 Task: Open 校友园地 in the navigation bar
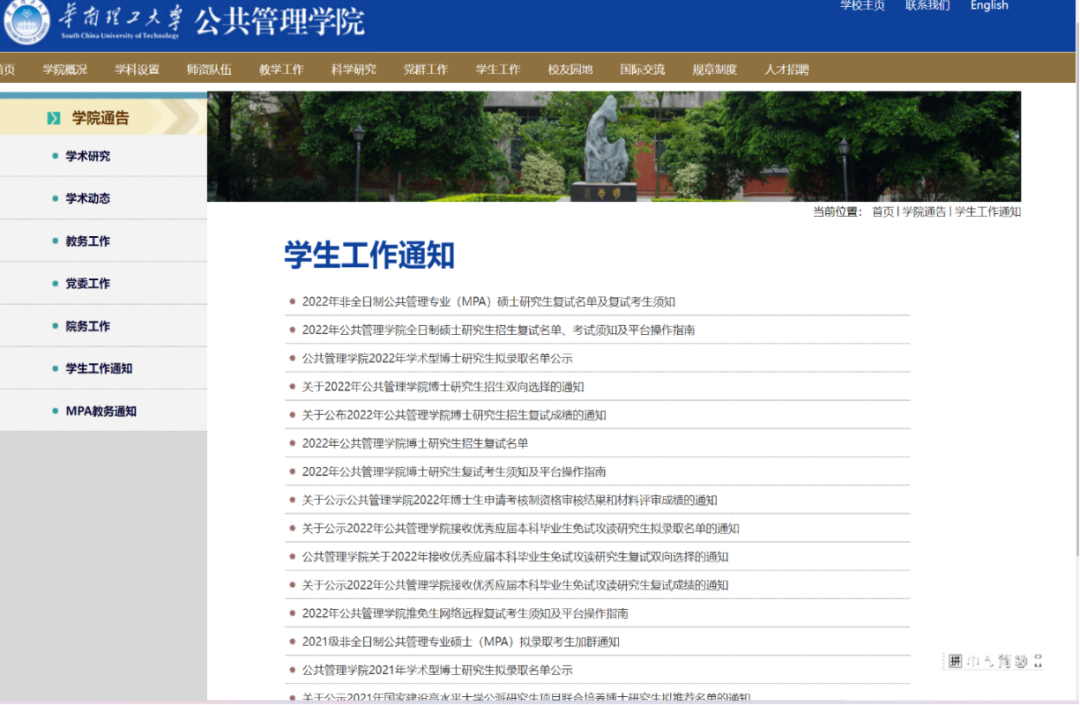click(570, 70)
